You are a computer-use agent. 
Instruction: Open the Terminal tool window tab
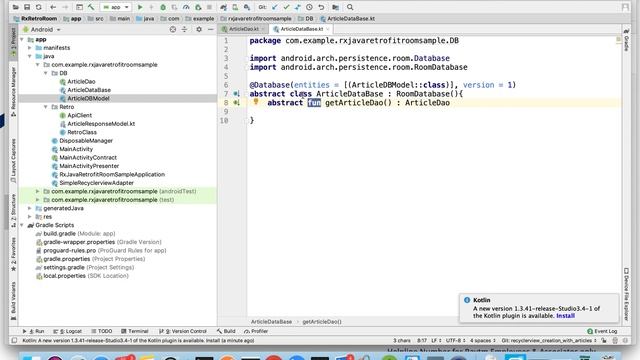coord(135,331)
